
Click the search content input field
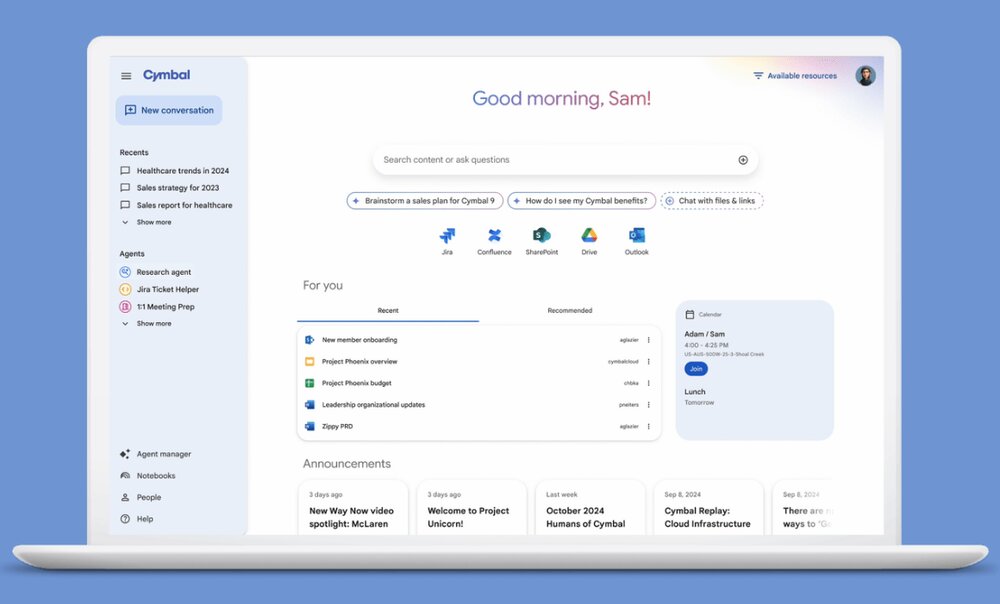point(500,159)
